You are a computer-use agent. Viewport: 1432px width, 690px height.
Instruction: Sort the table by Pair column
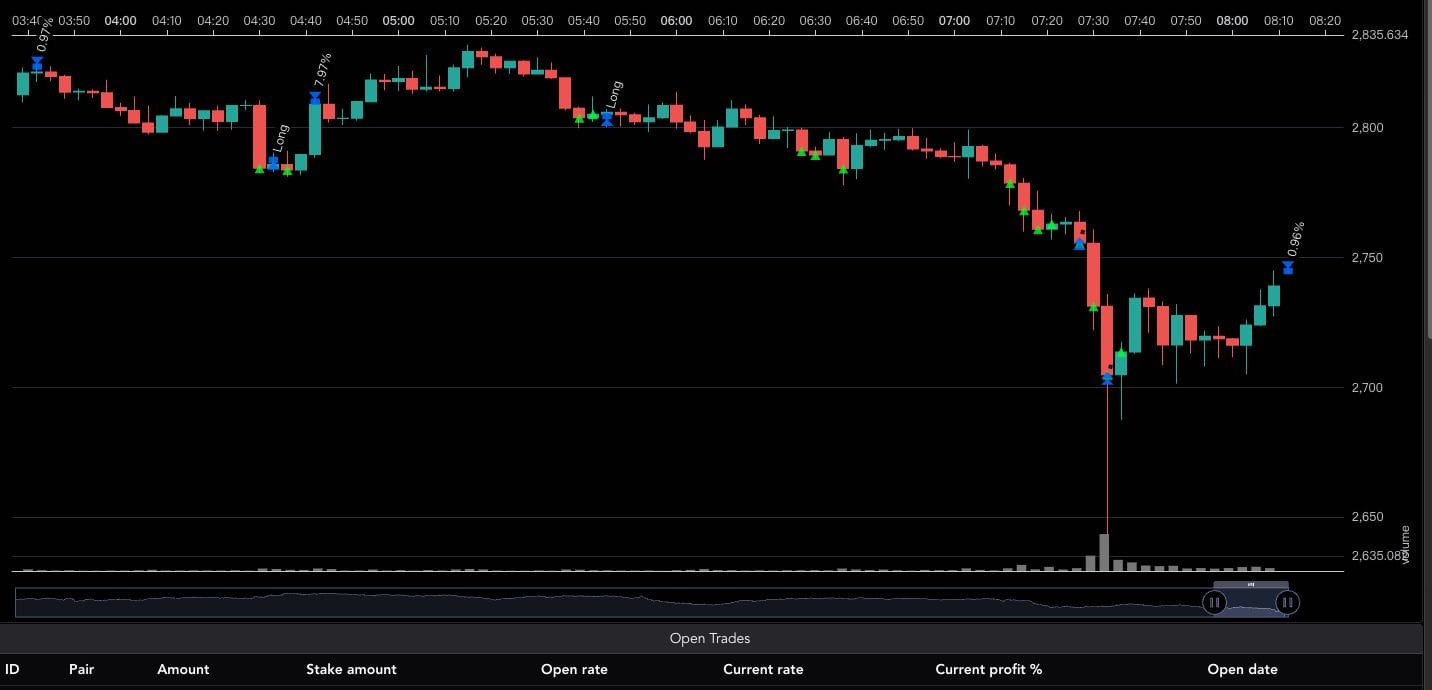coord(81,669)
